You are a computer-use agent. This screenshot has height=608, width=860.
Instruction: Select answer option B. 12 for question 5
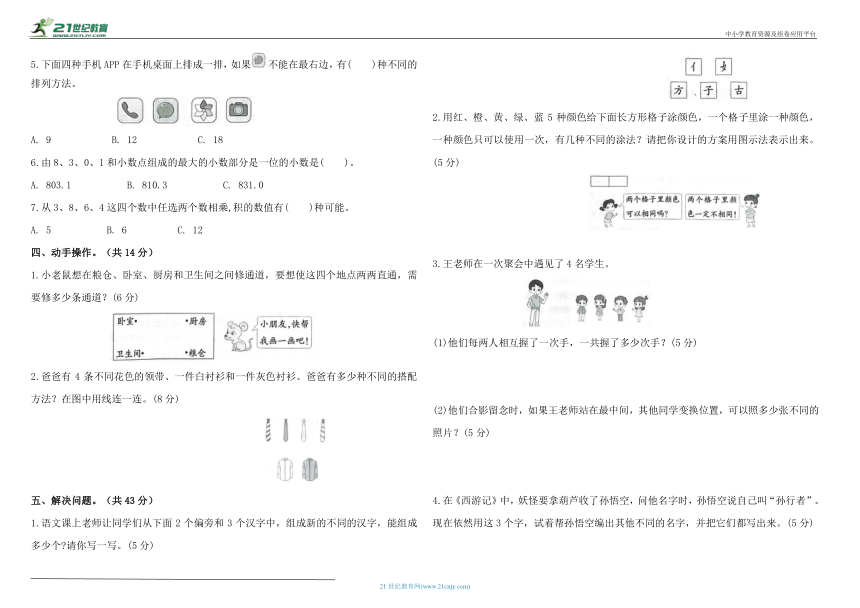pos(125,140)
